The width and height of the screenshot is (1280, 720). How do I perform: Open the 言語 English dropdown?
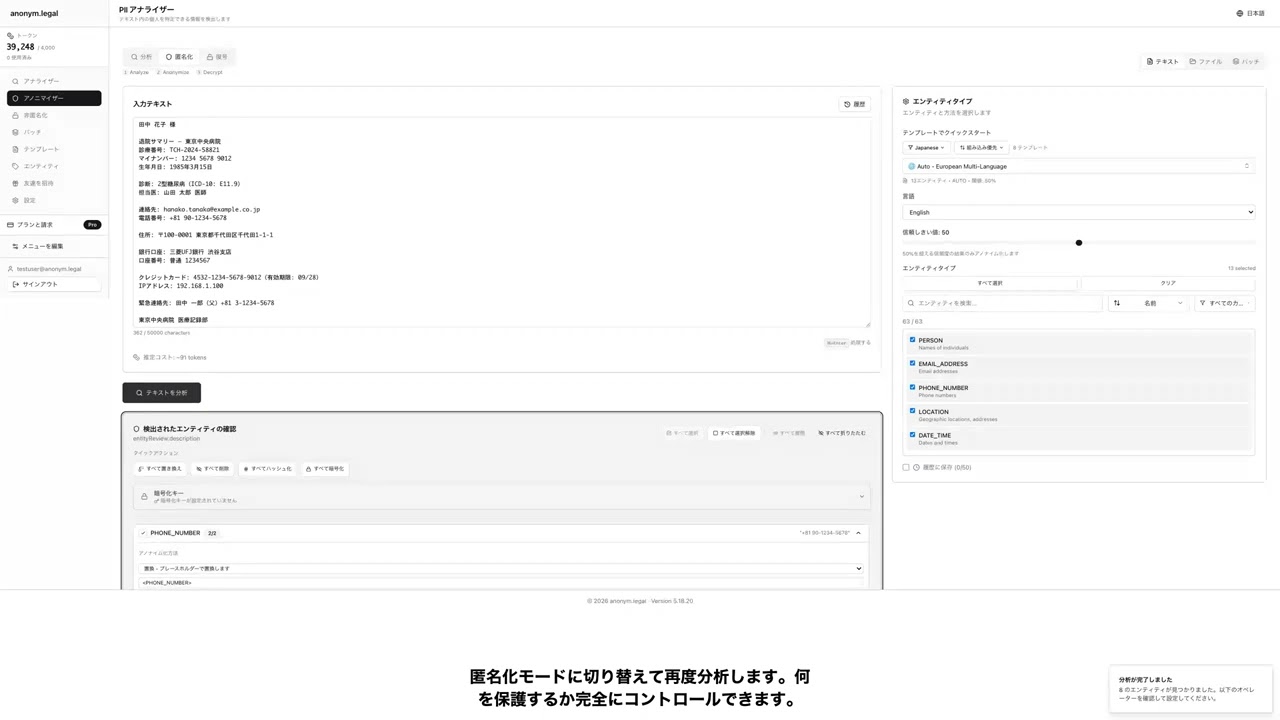pyautogui.click(x=1078, y=212)
